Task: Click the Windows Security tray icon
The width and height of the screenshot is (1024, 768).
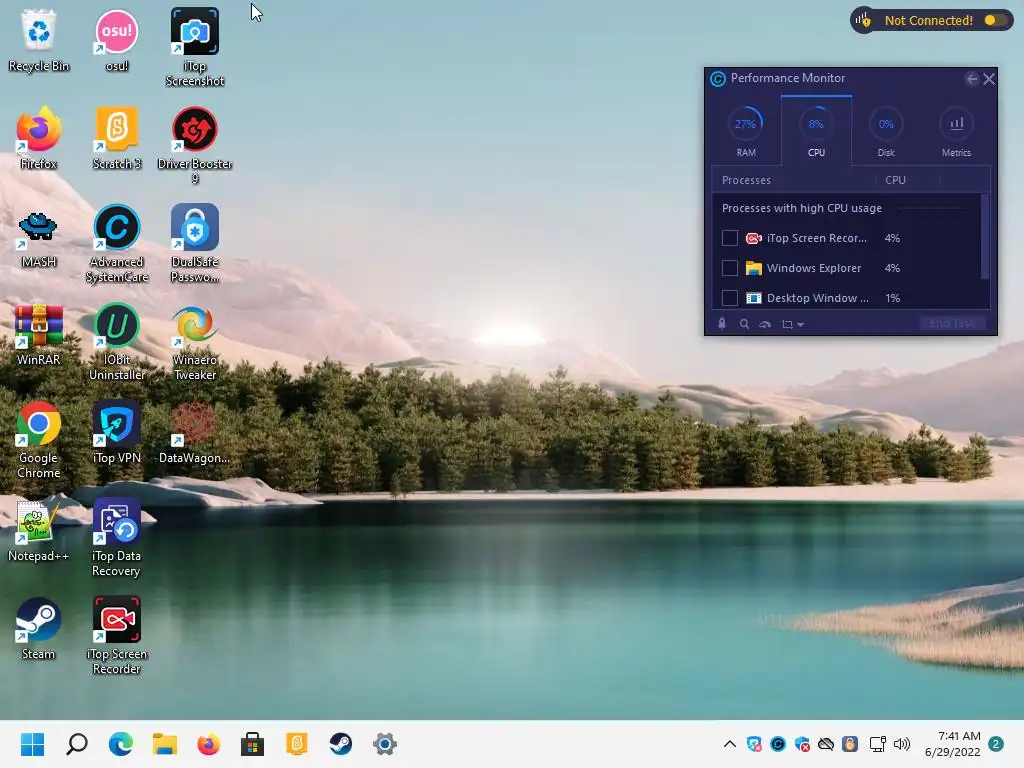Action: pyautogui.click(x=802, y=744)
